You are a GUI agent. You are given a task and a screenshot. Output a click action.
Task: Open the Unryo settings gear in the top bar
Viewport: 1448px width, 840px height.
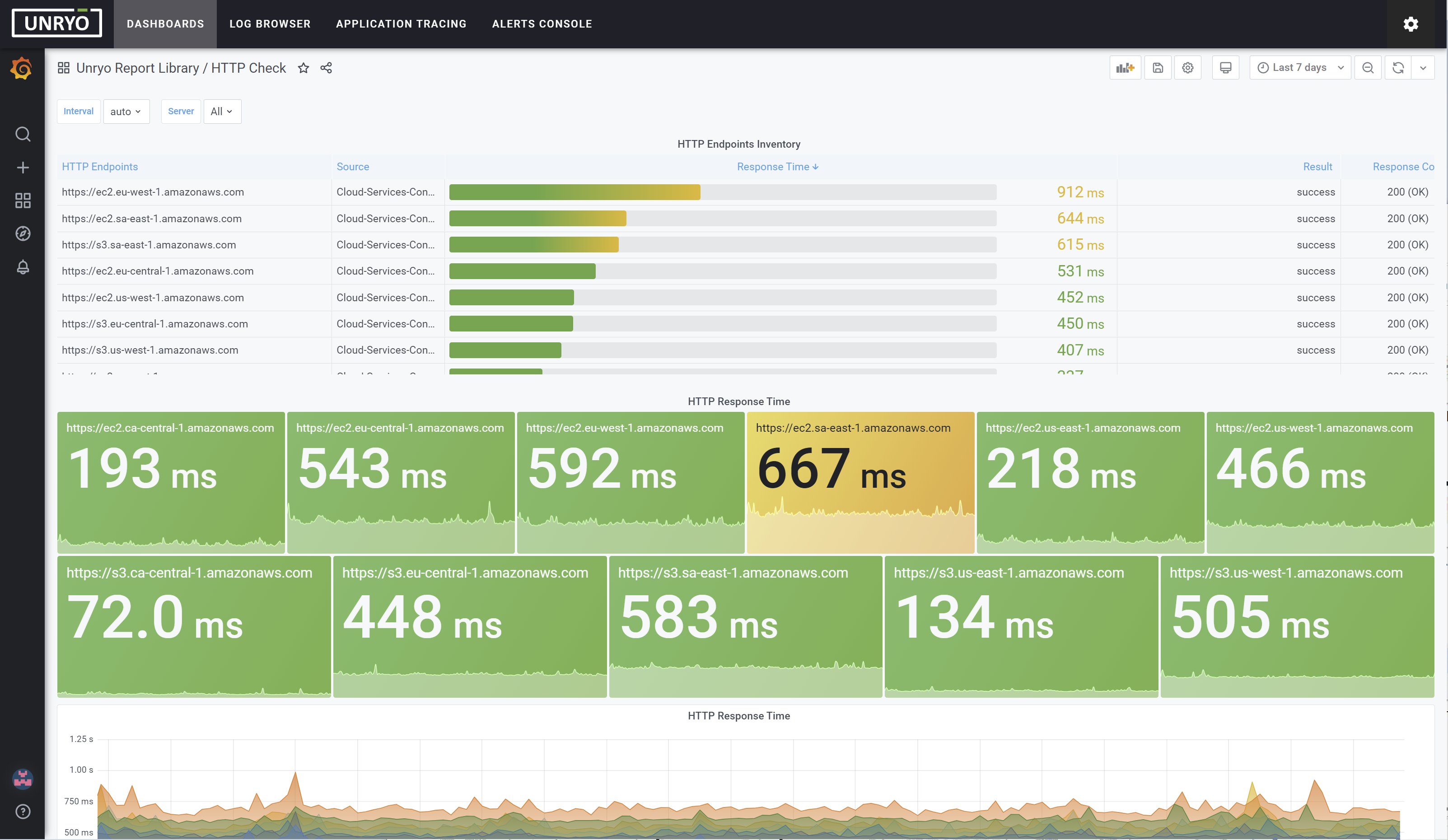(x=1411, y=24)
